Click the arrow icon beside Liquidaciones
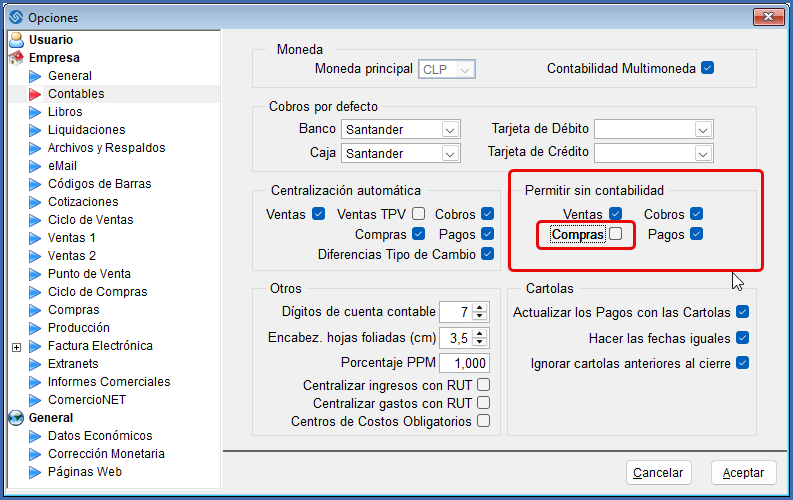 (x=35, y=130)
